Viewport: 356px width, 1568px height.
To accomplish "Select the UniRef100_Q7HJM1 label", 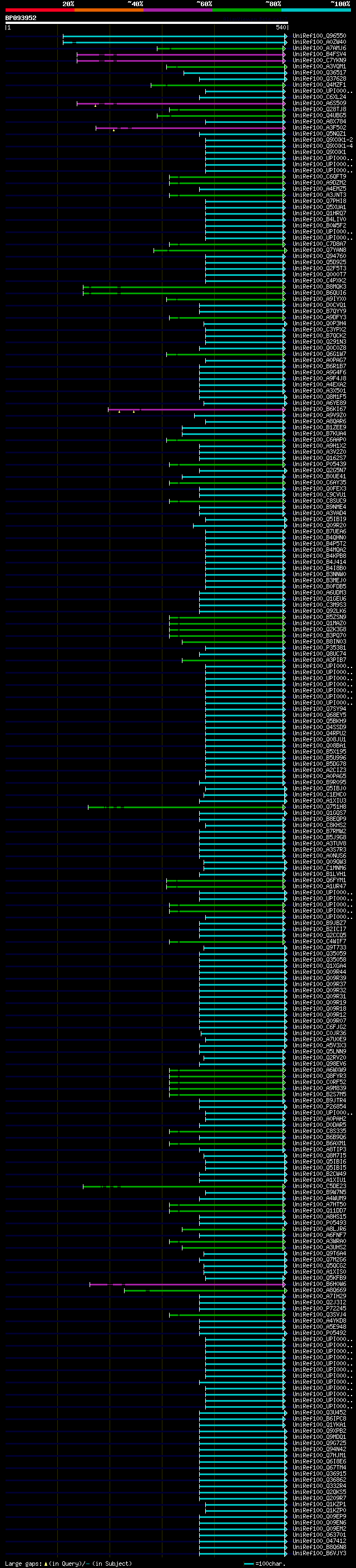I will coord(319,1455).
